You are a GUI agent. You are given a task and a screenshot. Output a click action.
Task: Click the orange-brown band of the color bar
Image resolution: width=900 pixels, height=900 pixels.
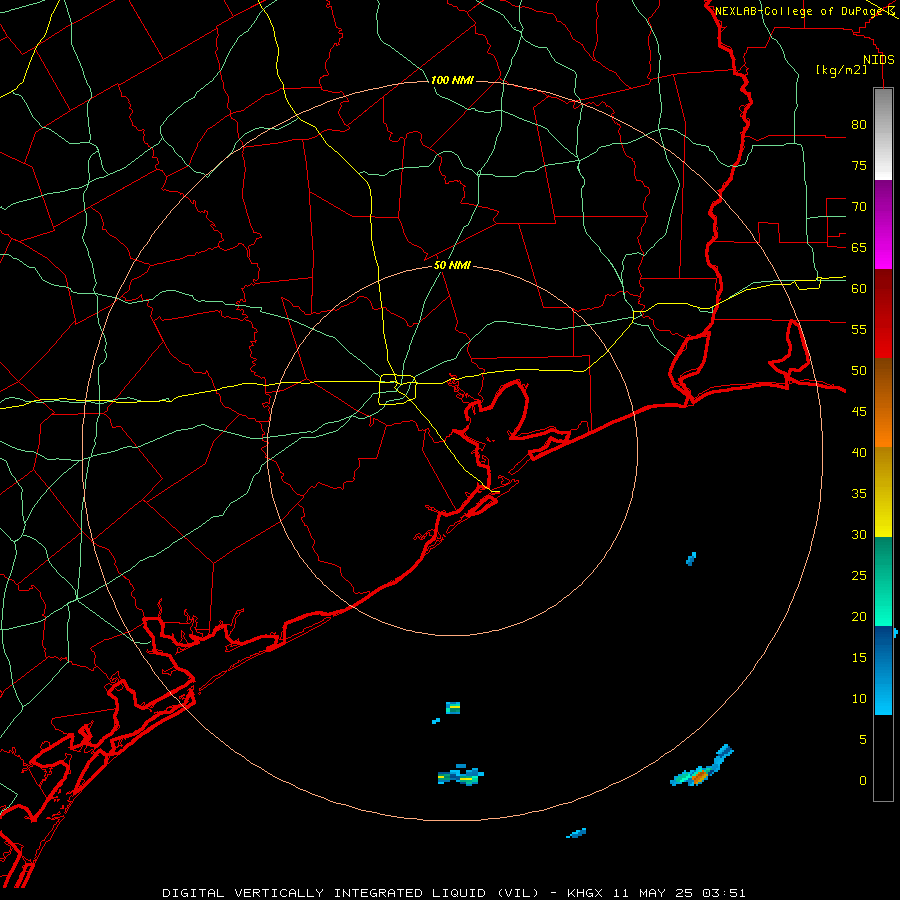click(883, 402)
